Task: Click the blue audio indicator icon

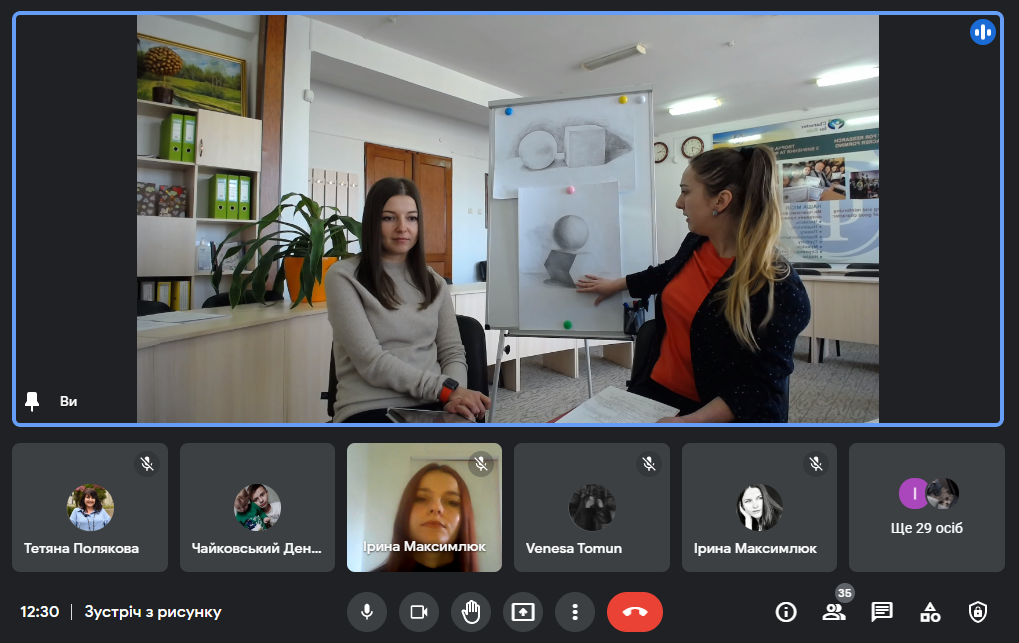Action: (x=982, y=32)
